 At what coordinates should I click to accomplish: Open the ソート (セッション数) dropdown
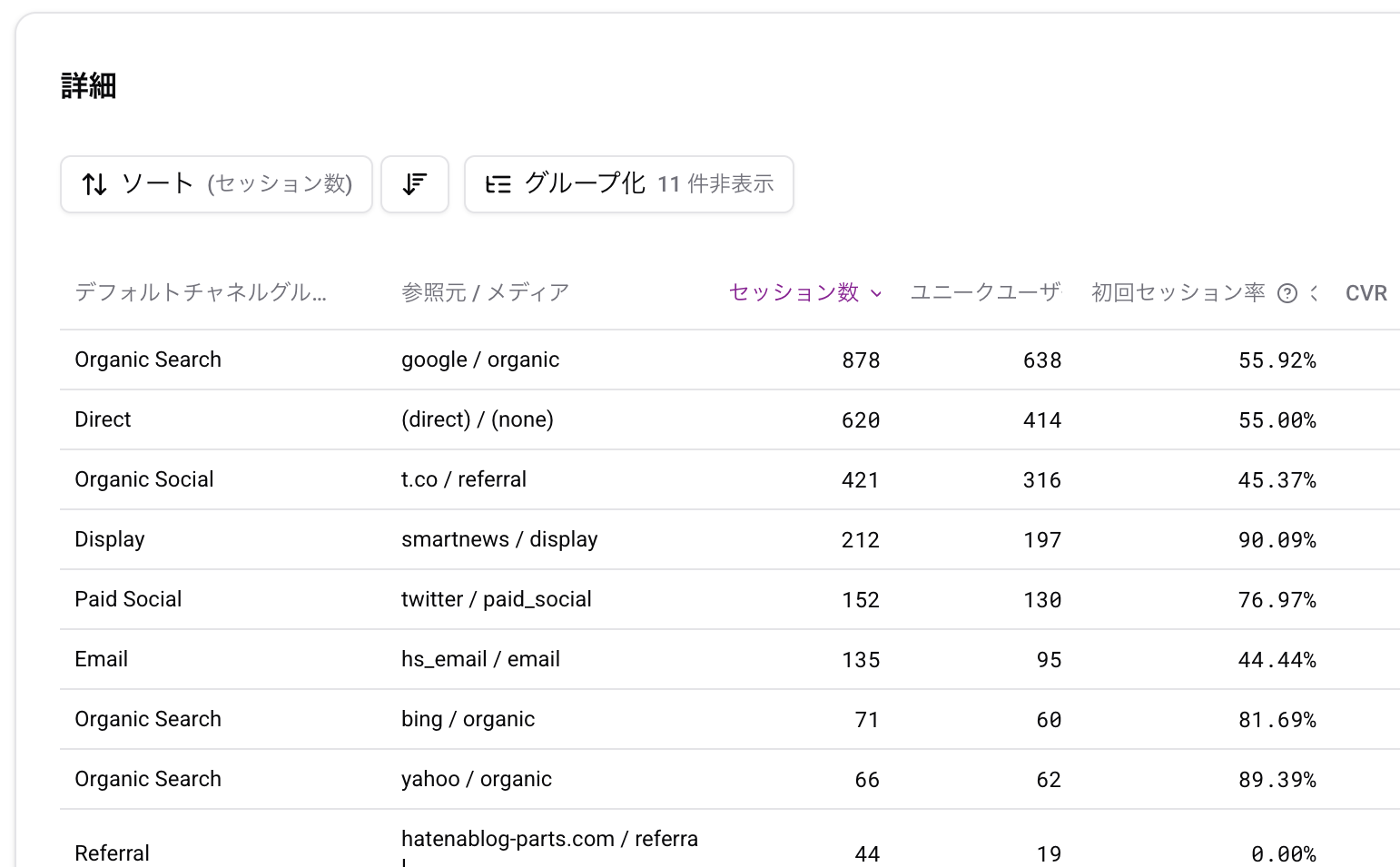tap(216, 184)
